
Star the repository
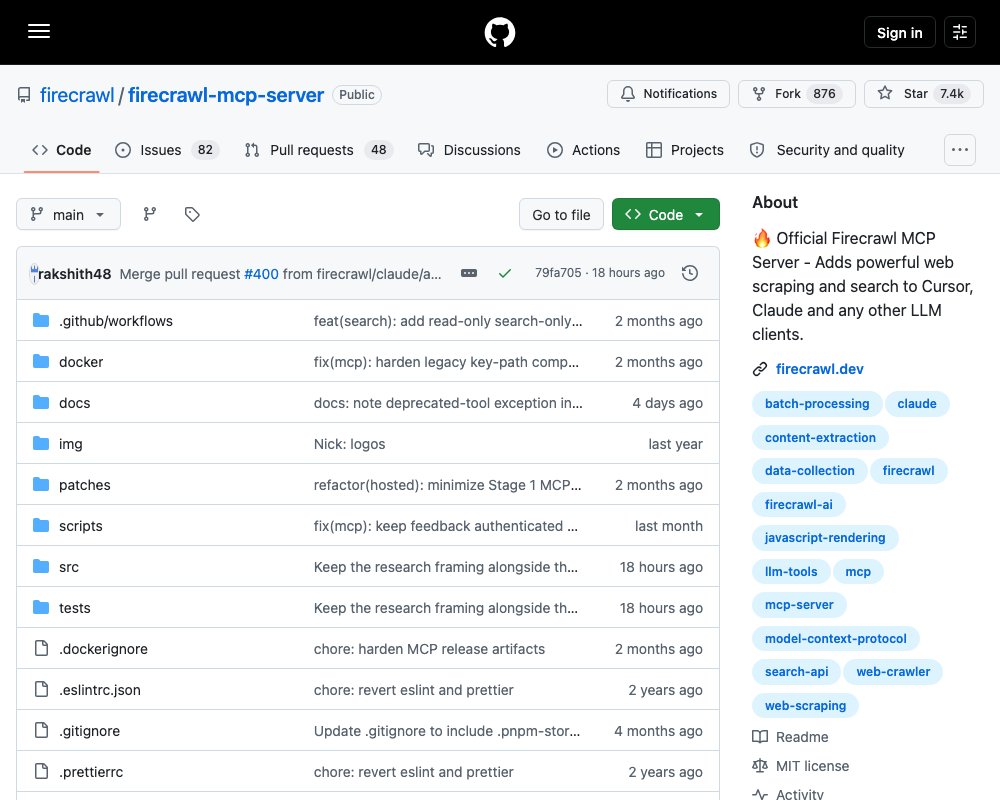click(x=923, y=94)
